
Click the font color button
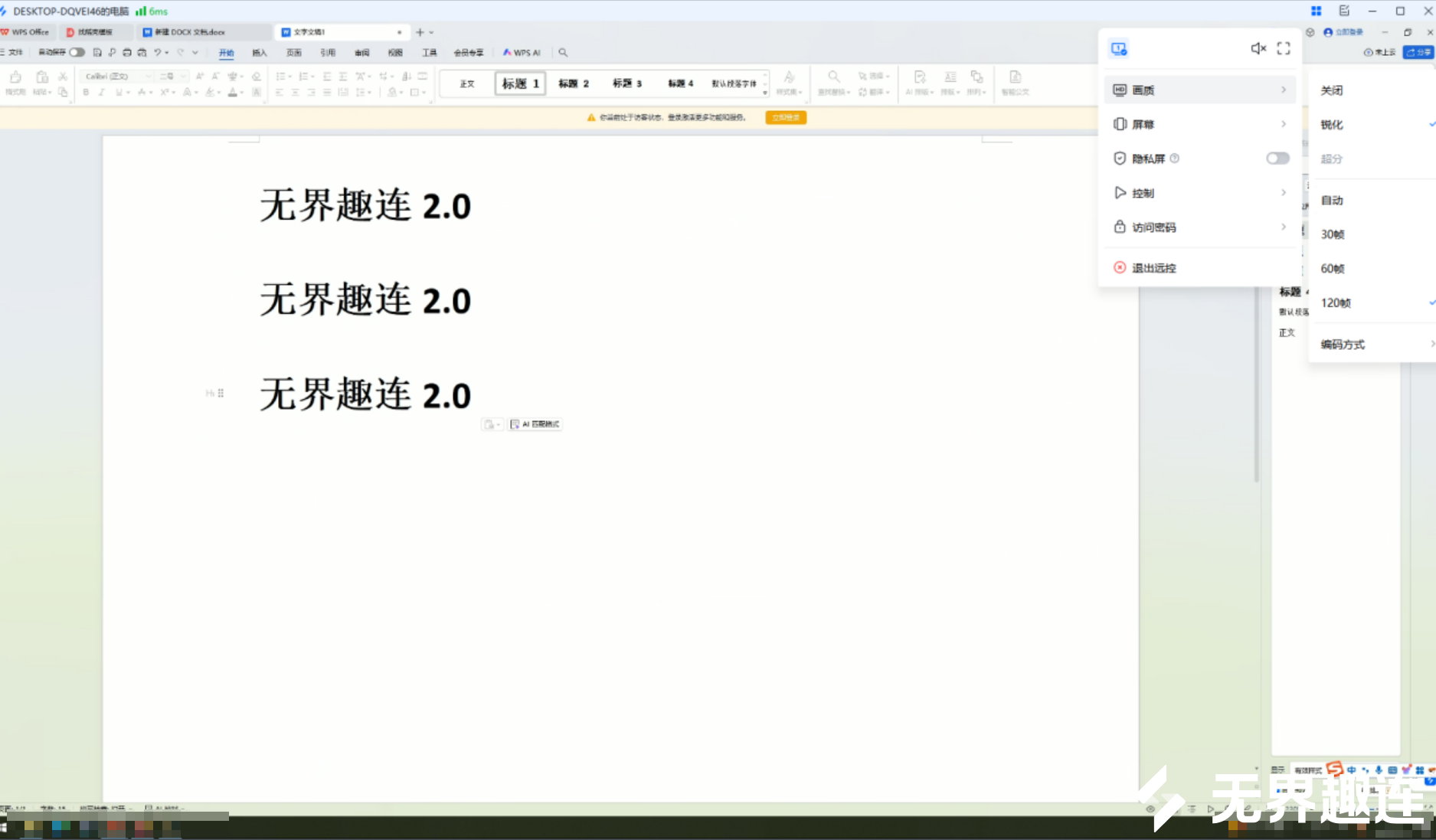click(x=233, y=93)
